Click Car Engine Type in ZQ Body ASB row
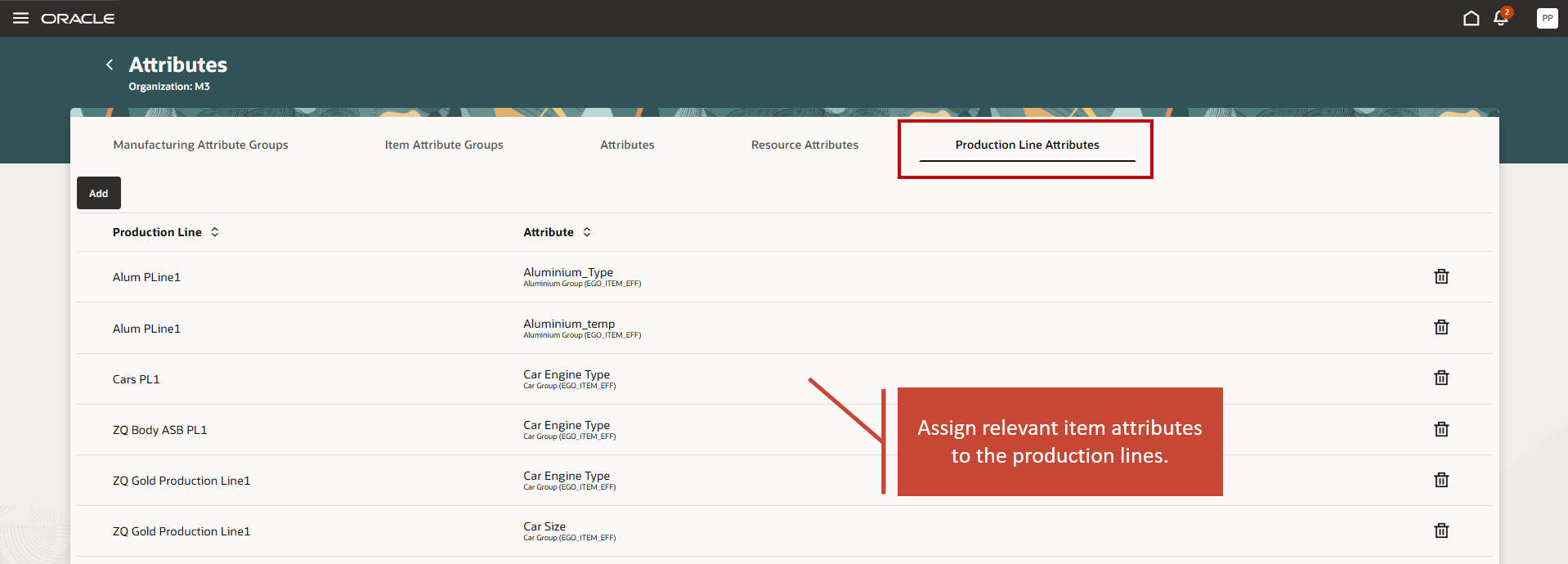1568x564 pixels. point(567,425)
